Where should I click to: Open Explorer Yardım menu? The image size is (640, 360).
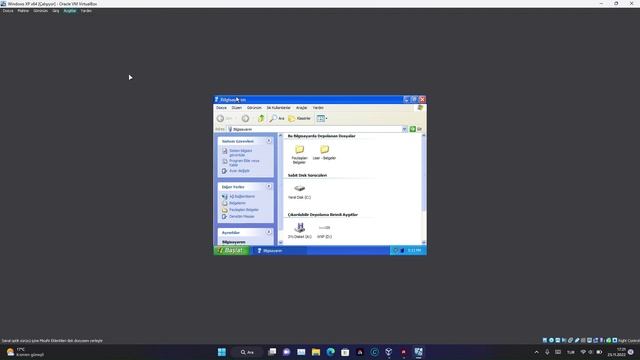click(x=318, y=108)
